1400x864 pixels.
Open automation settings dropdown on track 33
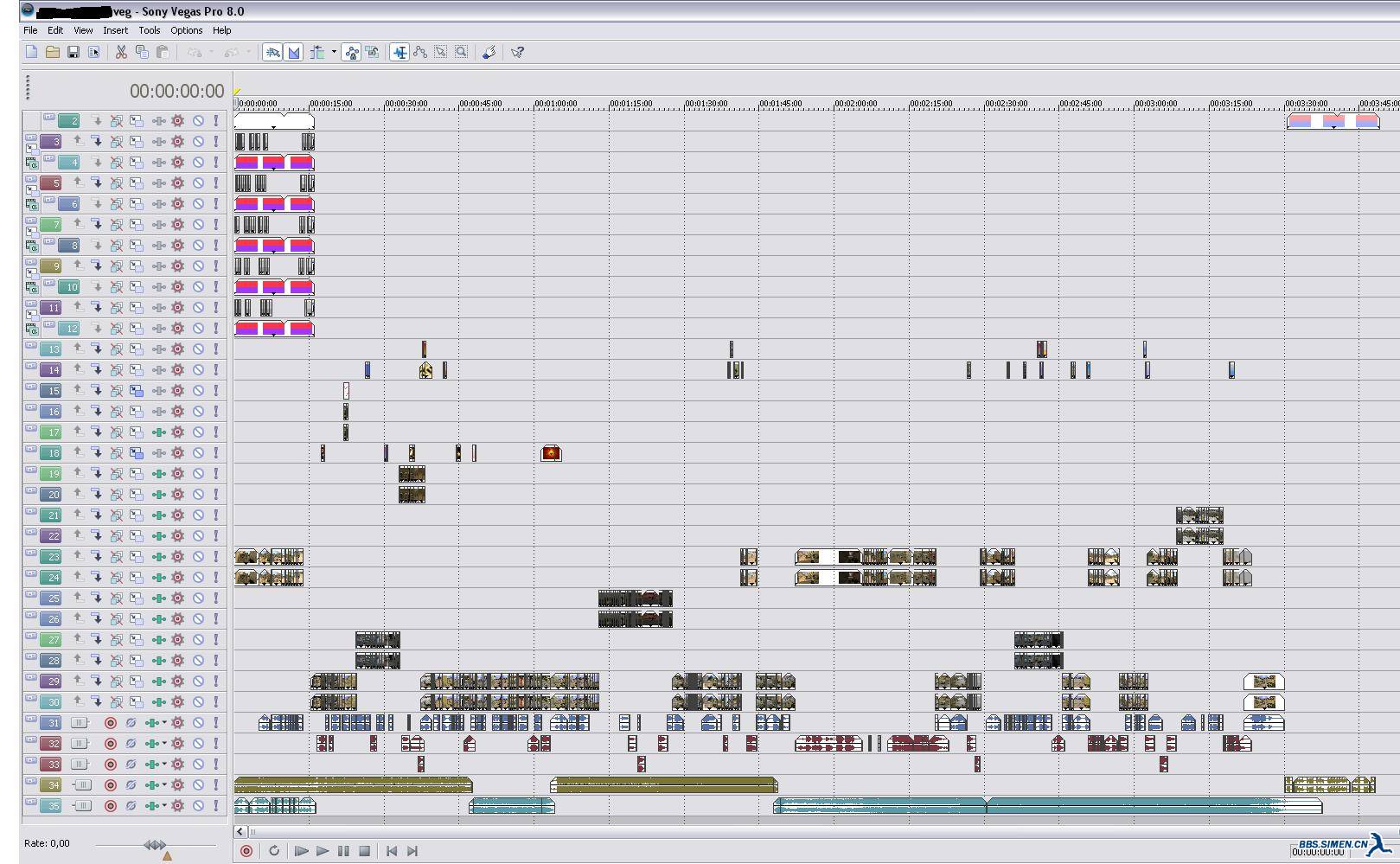[x=164, y=764]
